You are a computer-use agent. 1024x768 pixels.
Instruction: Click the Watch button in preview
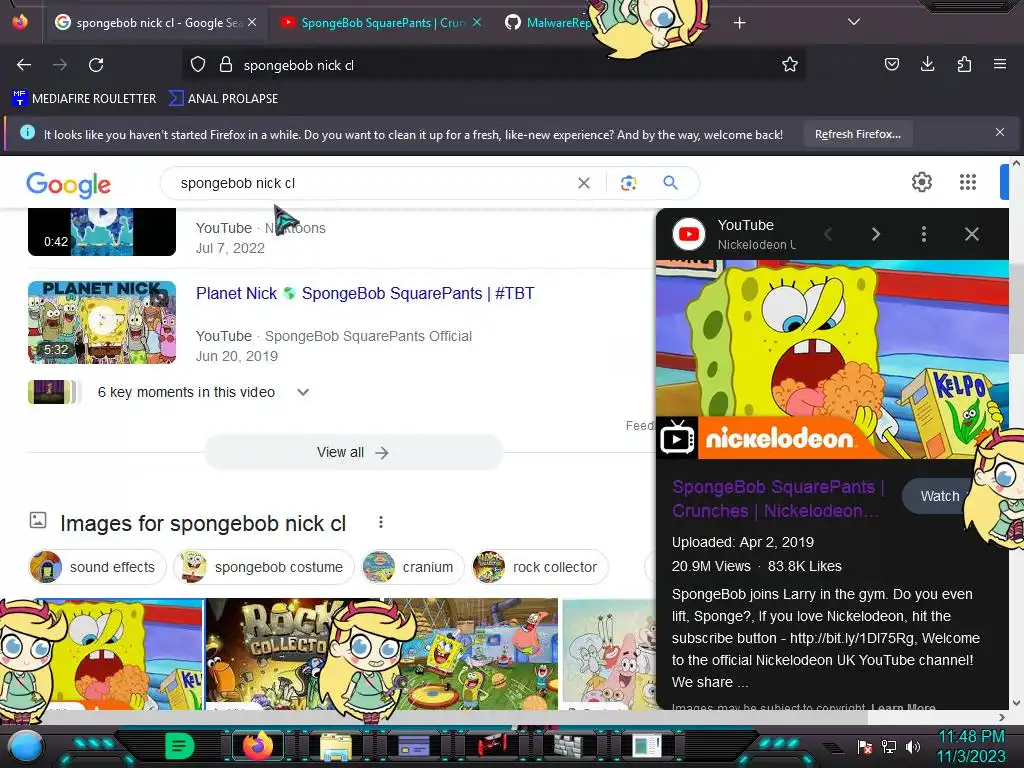pyautogui.click(x=940, y=496)
